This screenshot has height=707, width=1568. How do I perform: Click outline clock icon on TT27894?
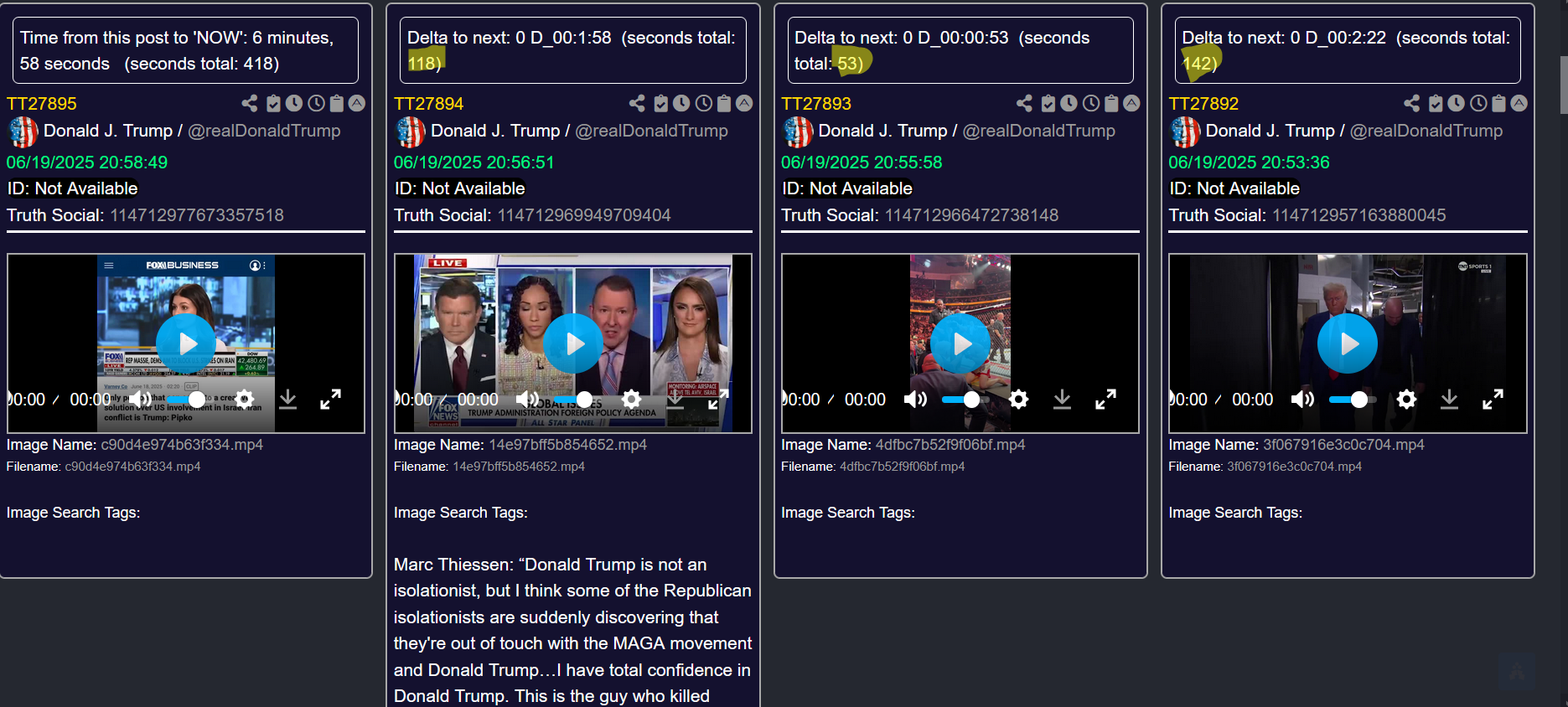point(703,103)
